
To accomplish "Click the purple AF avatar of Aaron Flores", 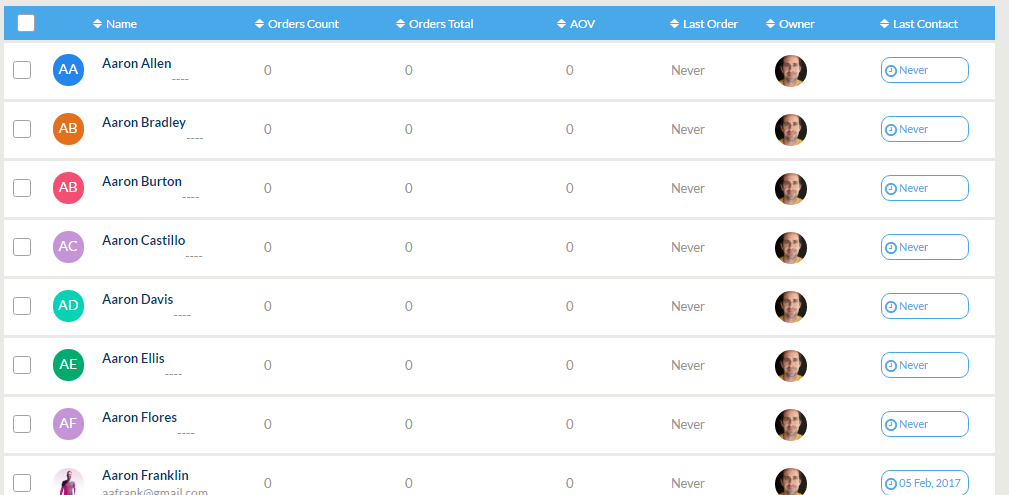I will (x=68, y=424).
